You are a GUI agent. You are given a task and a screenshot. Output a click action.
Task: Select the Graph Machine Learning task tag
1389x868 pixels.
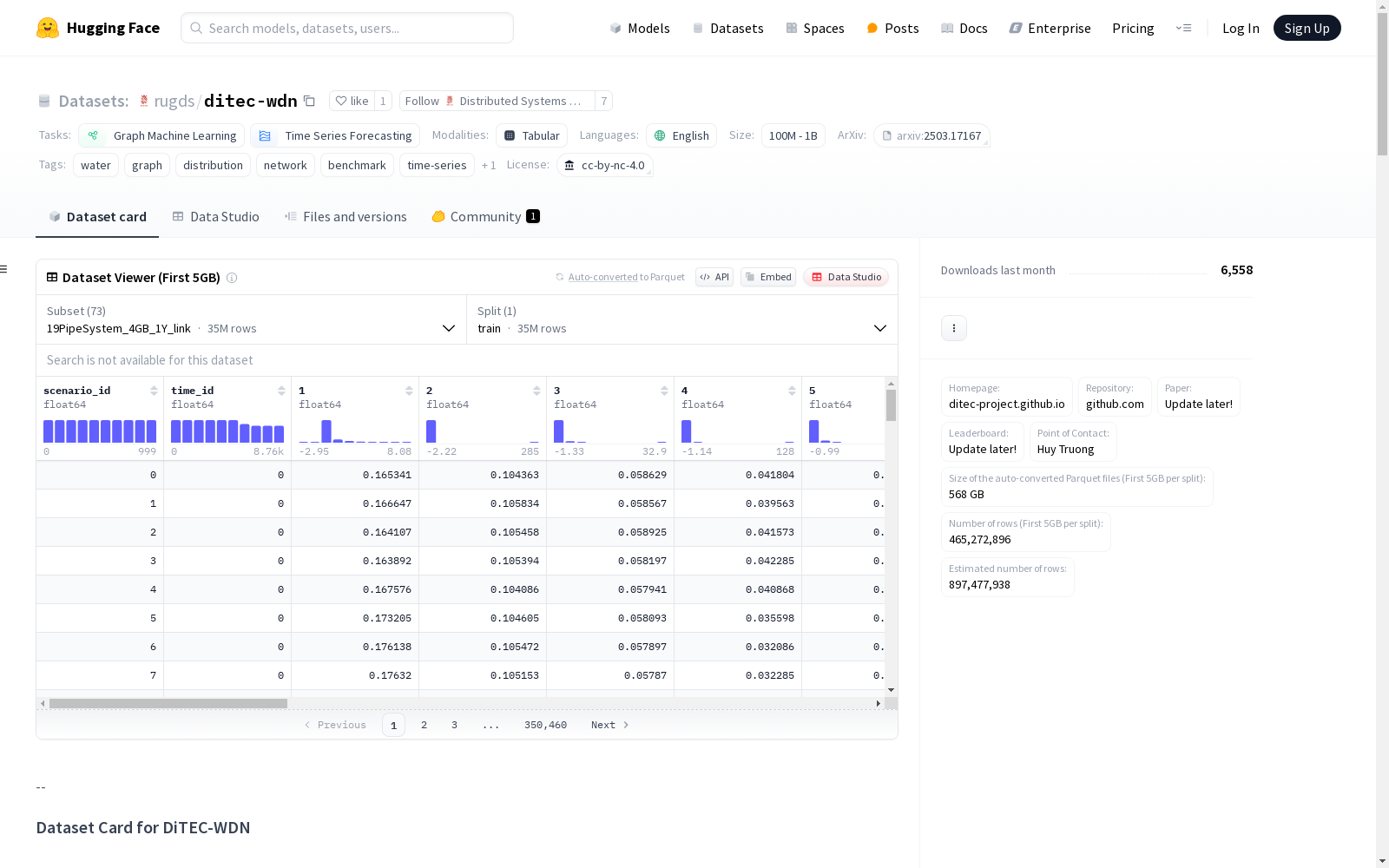[161, 135]
